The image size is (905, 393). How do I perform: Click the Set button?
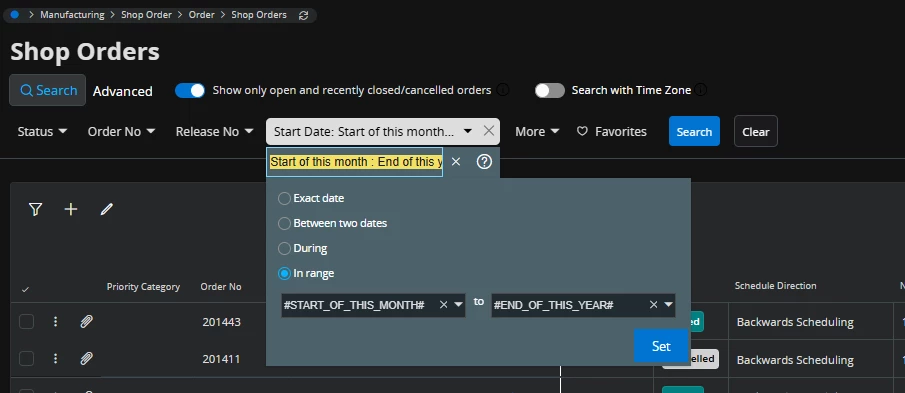click(x=661, y=346)
